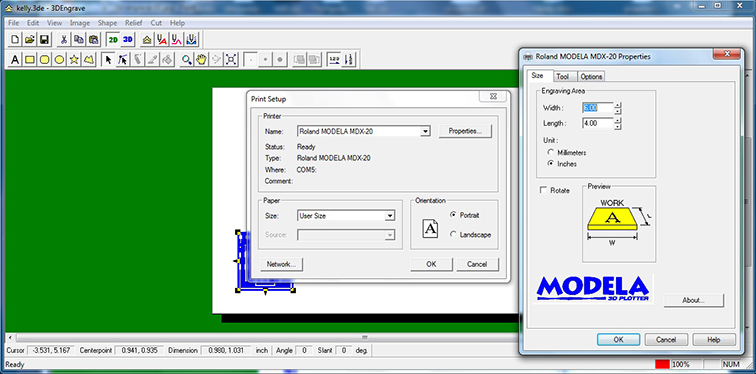Select the Star shape tool

pos(74,60)
